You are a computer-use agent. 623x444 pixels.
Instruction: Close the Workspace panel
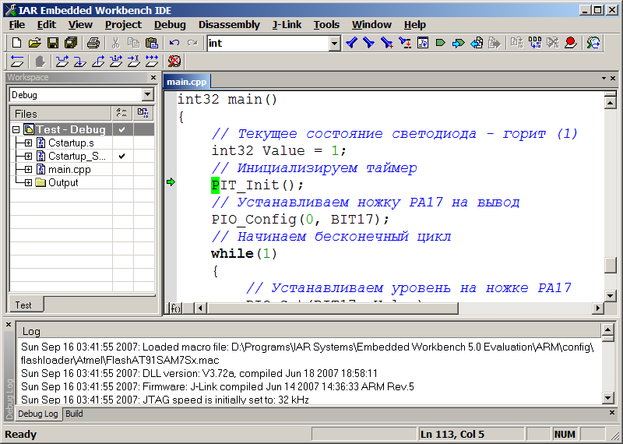152,77
